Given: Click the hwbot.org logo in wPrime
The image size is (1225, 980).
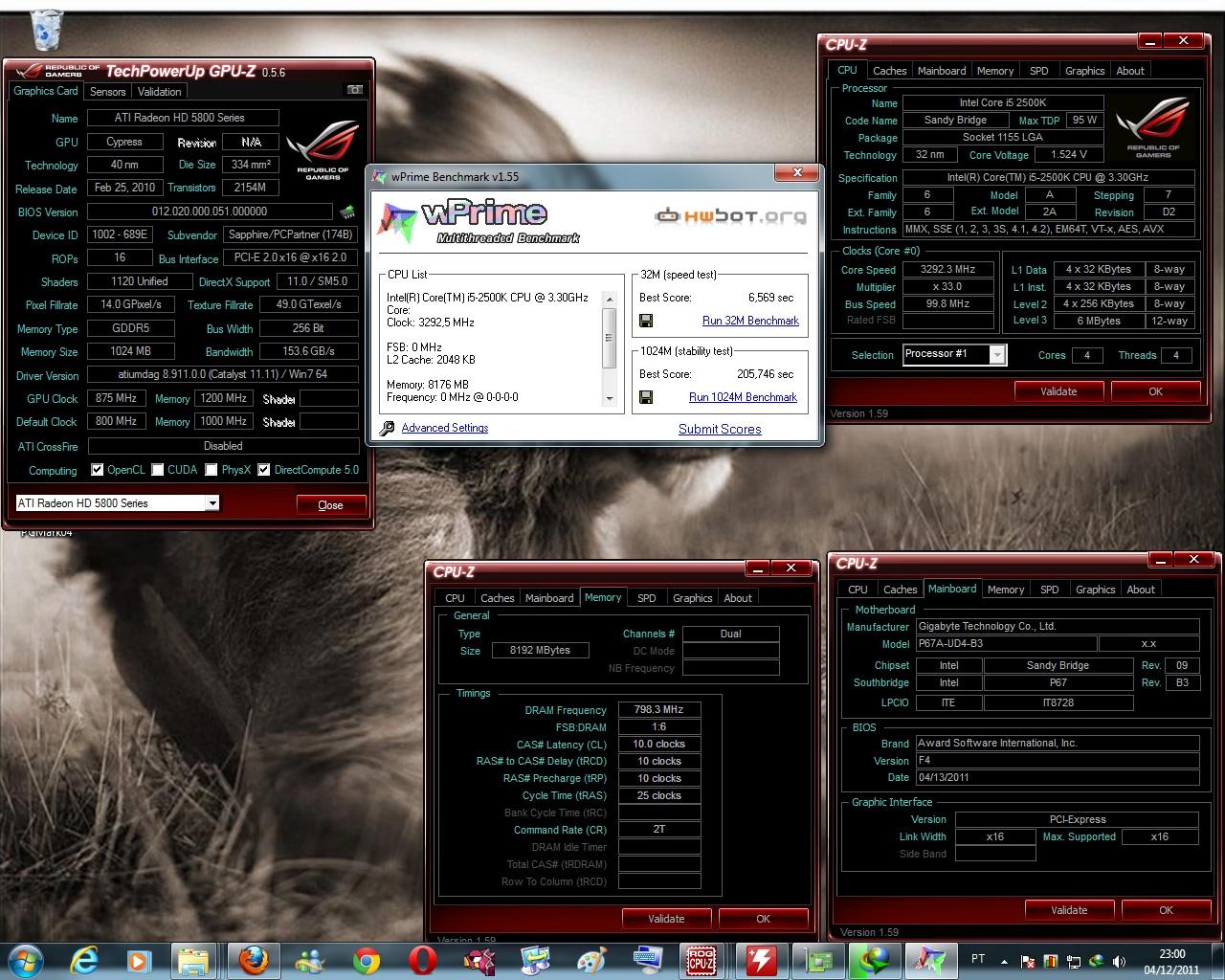Looking at the screenshot, I should [x=731, y=215].
